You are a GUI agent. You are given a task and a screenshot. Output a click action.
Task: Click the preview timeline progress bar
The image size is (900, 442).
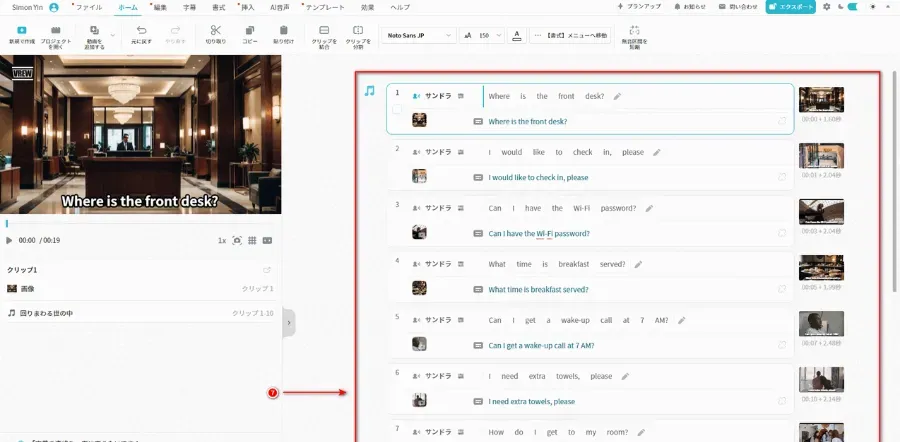pyautogui.click(x=141, y=223)
